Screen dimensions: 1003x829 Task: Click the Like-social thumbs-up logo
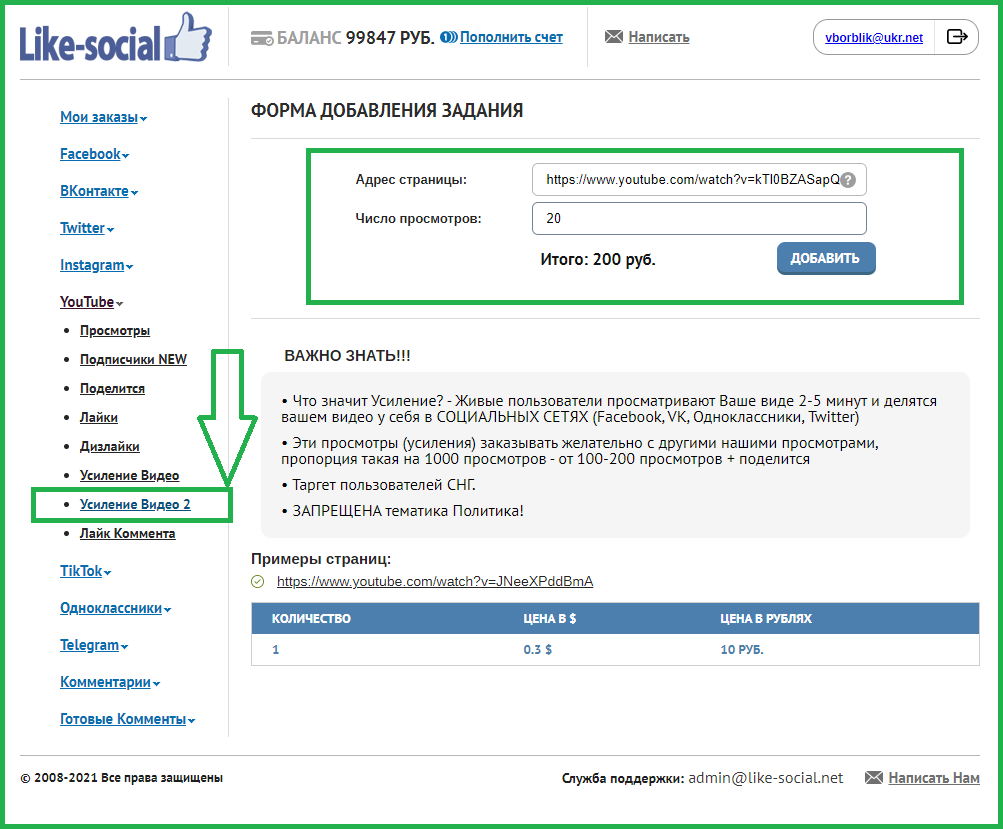(x=115, y=38)
